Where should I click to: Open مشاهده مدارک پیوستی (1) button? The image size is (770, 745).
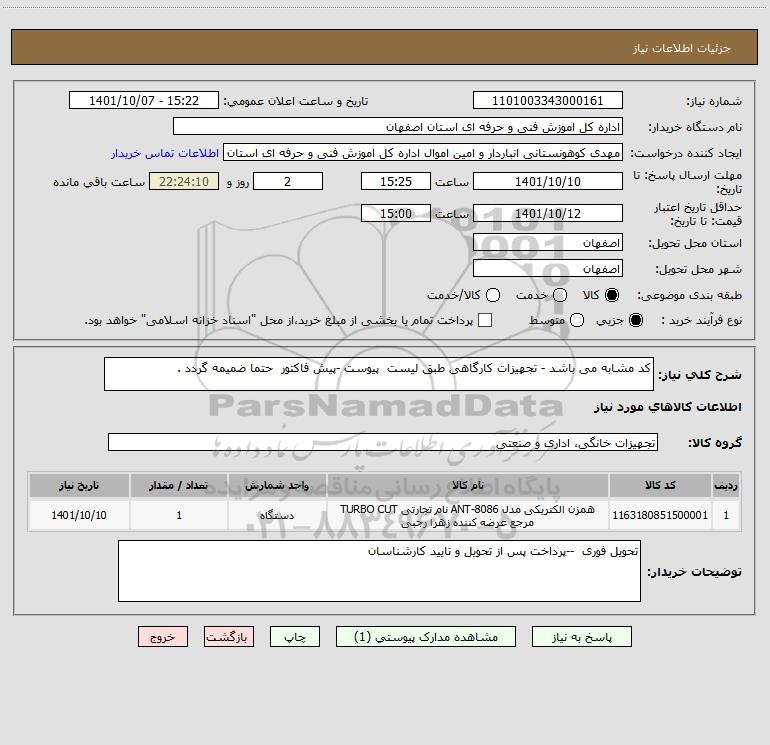coord(426,637)
